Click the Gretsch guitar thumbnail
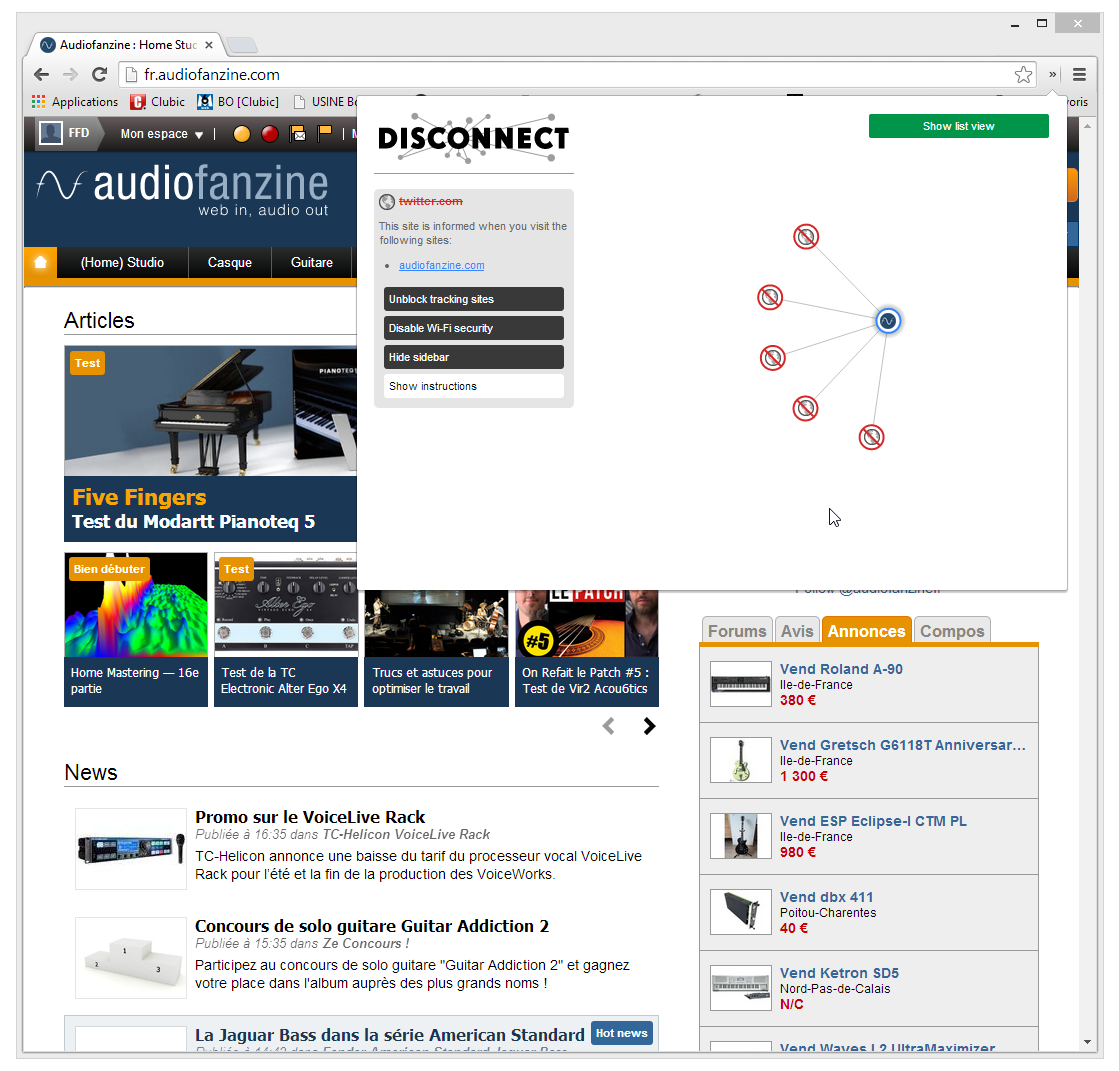 (x=741, y=760)
